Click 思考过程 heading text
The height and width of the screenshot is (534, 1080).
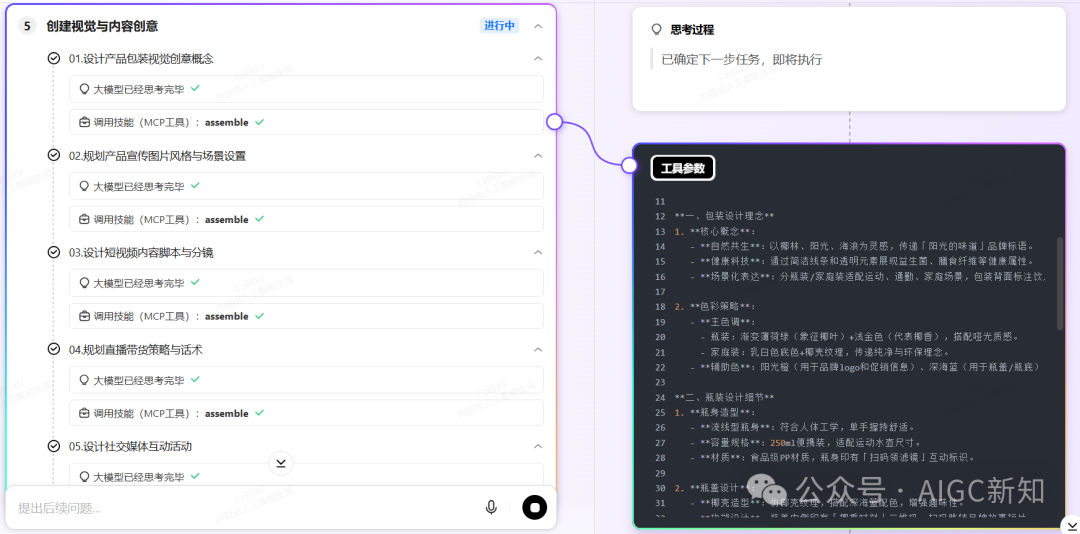pyautogui.click(x=692, y=30)
